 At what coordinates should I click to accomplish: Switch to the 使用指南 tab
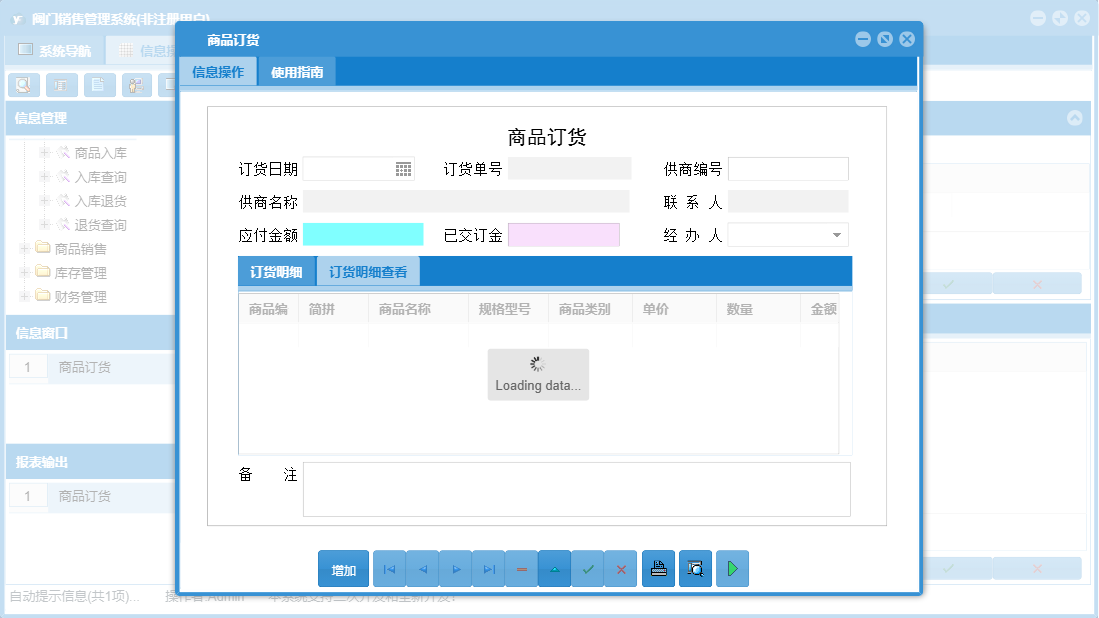[295, 71]
